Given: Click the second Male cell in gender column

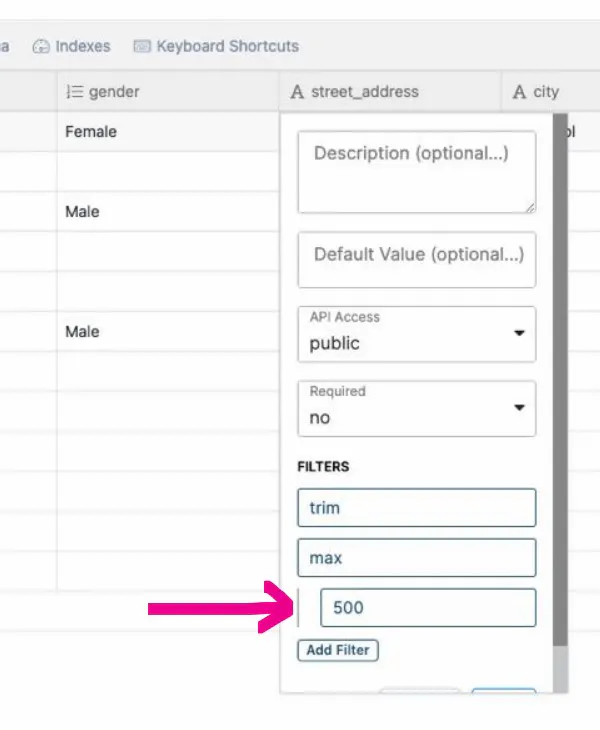Looking at the screenshot, I should [168, 332].
